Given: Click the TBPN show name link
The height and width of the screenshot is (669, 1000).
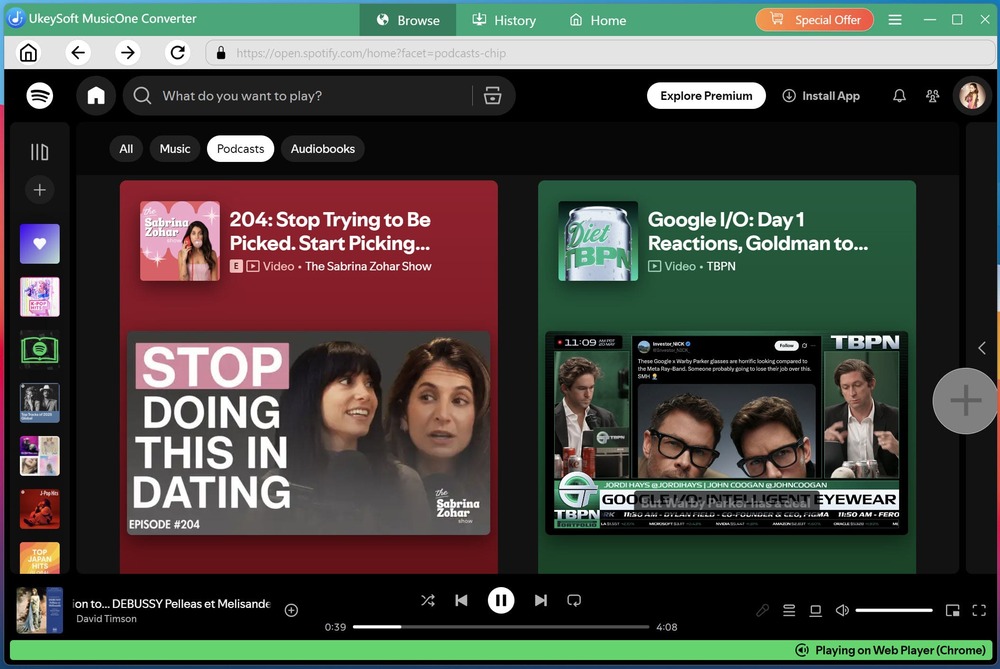Looking at the screenshot, I should click(721, 266).
